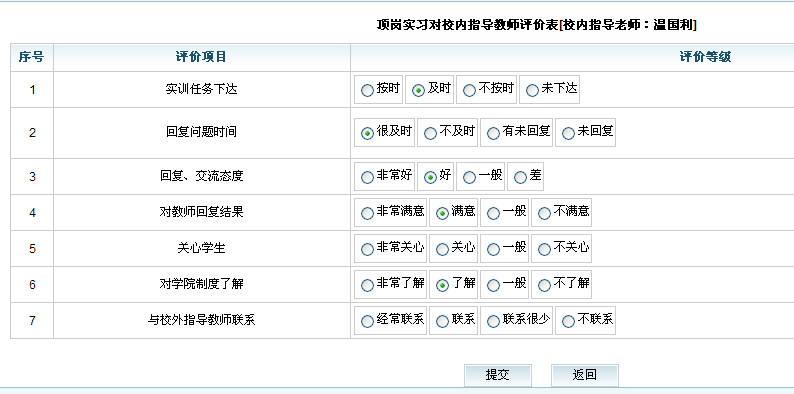Select 联系很少 radio option
794x394 pixels.
tap(493, 322)
